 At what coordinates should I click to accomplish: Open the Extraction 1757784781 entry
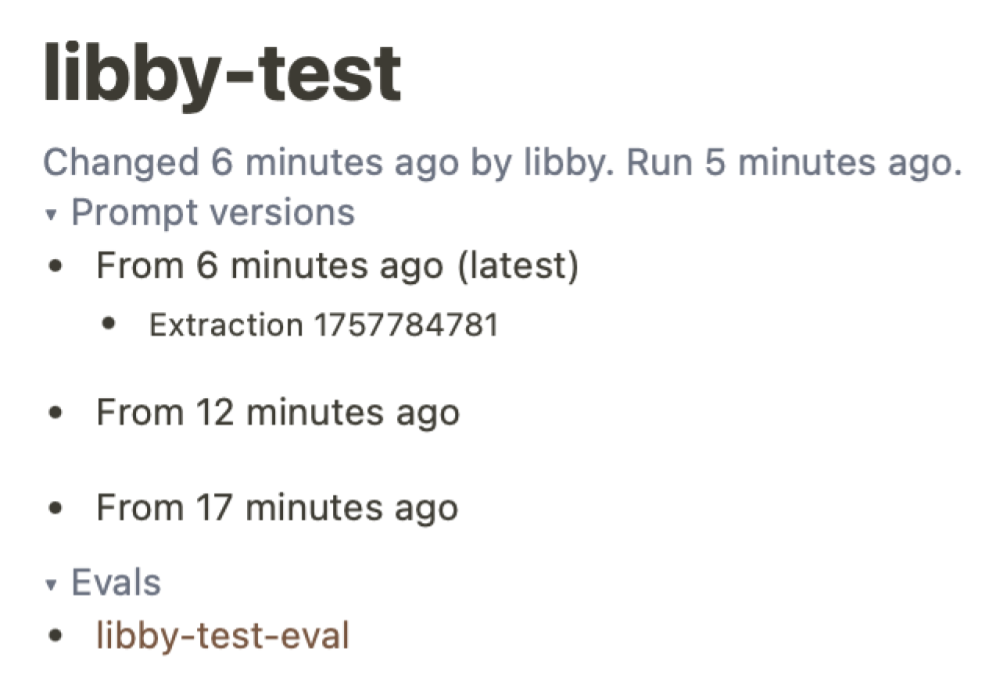point(323,325)
